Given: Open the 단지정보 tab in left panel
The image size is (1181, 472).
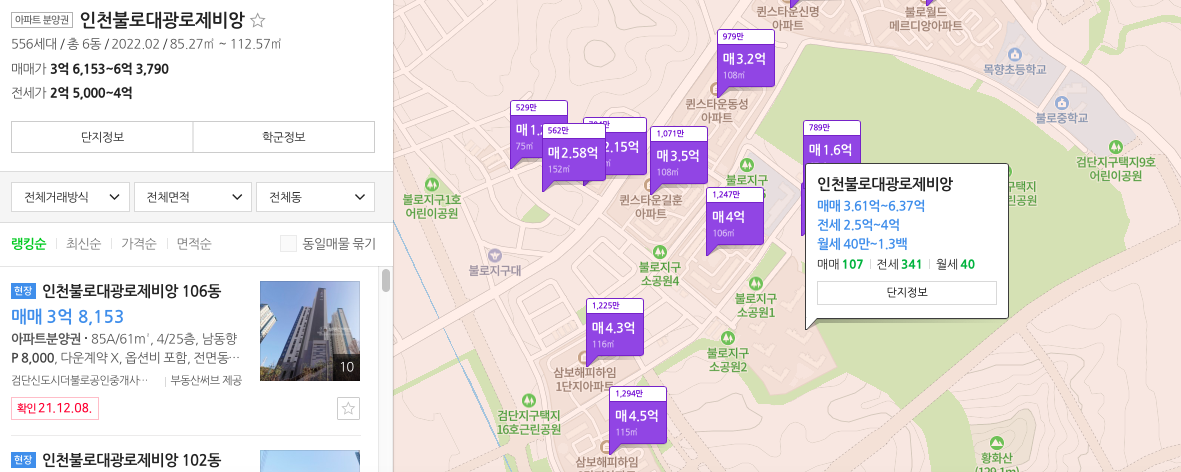Looking at the screenshot, I should pyautogui.click(x=102, y=137).
